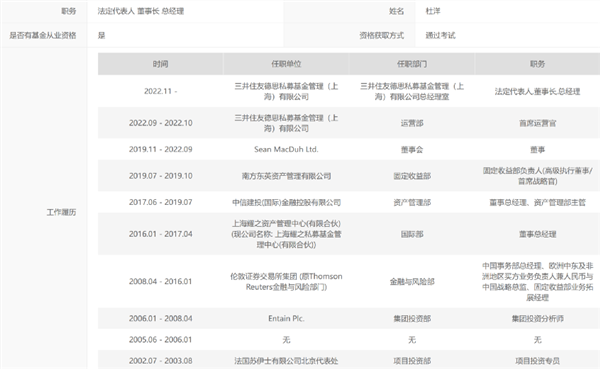Click the department 资产管理部

(x=412, y=202)
